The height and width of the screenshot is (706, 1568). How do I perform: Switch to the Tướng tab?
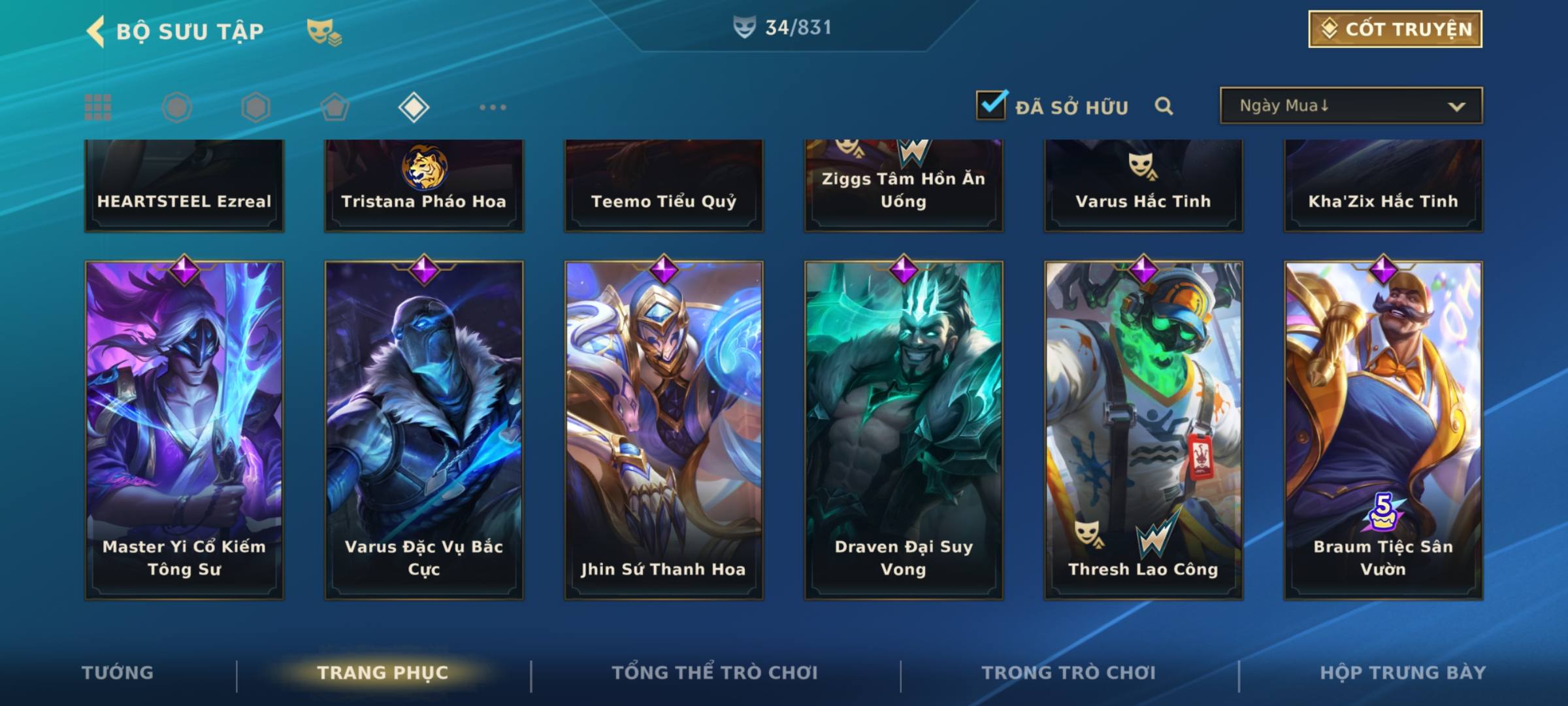coord(118,673)
